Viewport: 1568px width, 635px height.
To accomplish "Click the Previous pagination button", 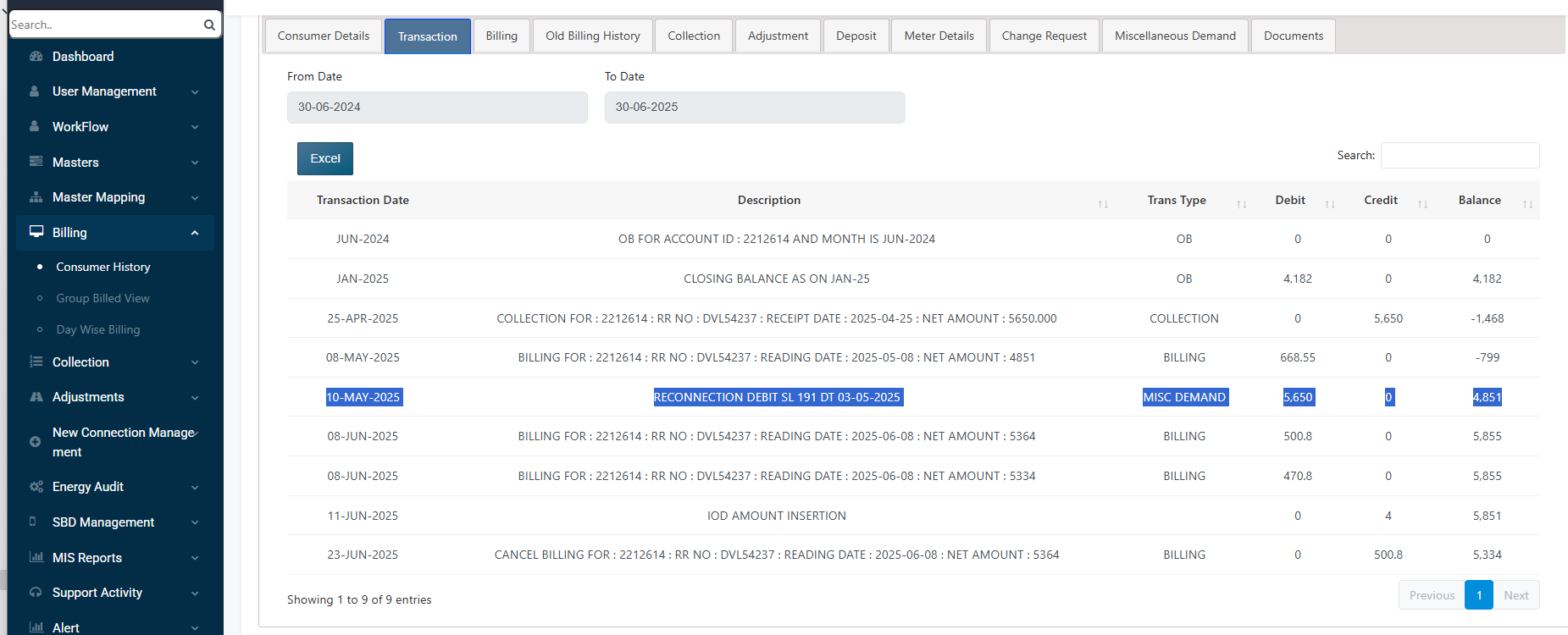I will 1432,595.
